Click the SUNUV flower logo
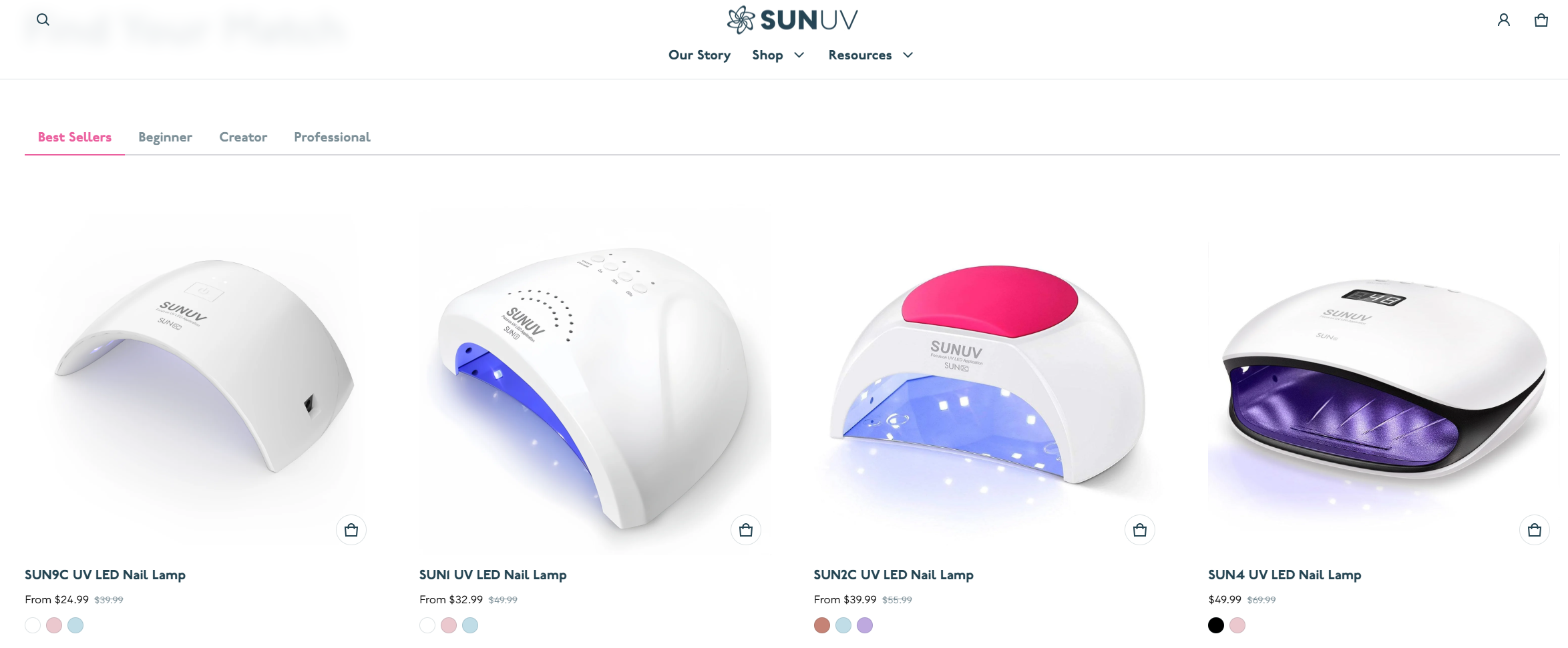1568x648 pixels. (x=792, y=20)
